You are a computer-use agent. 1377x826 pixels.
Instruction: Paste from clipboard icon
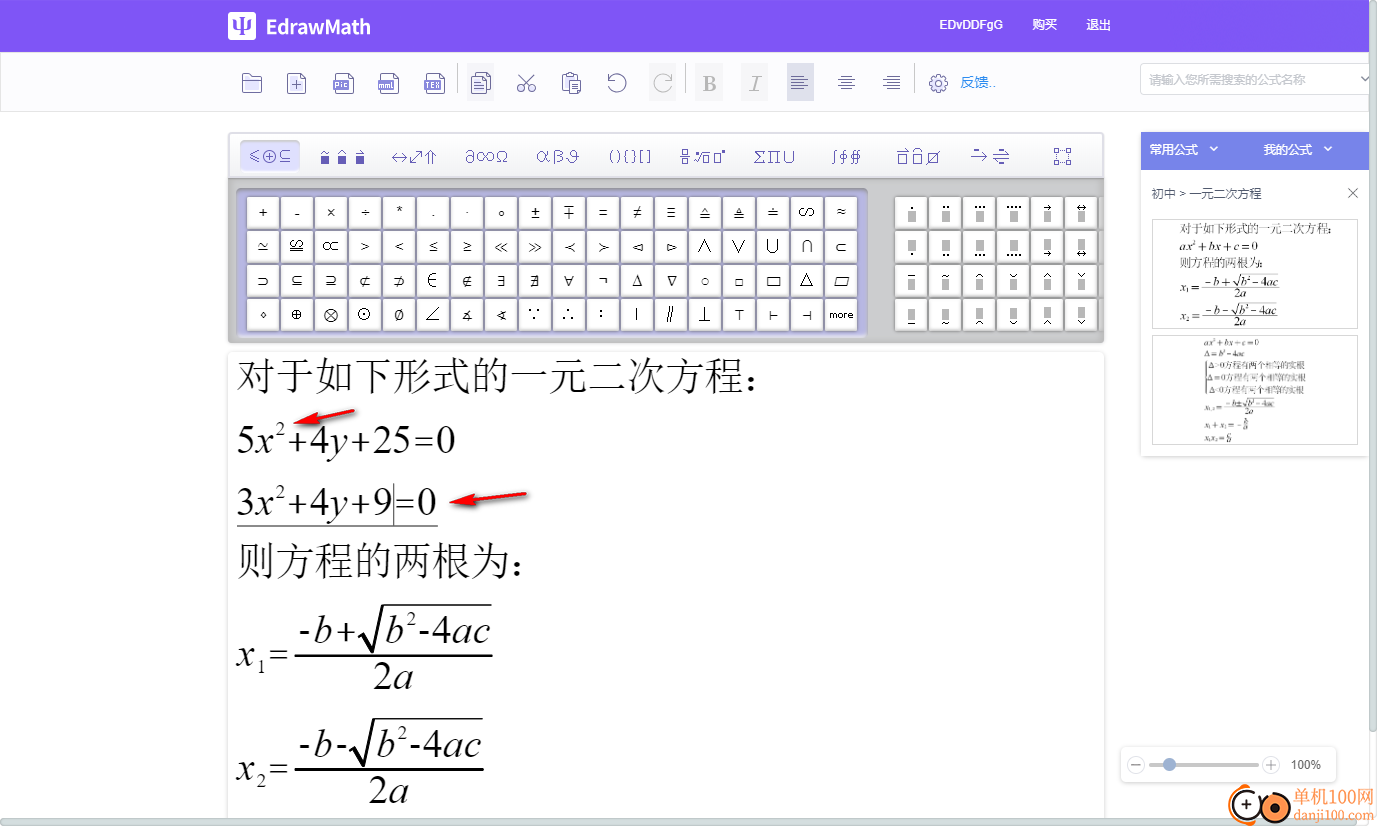(x=572, y=83)
